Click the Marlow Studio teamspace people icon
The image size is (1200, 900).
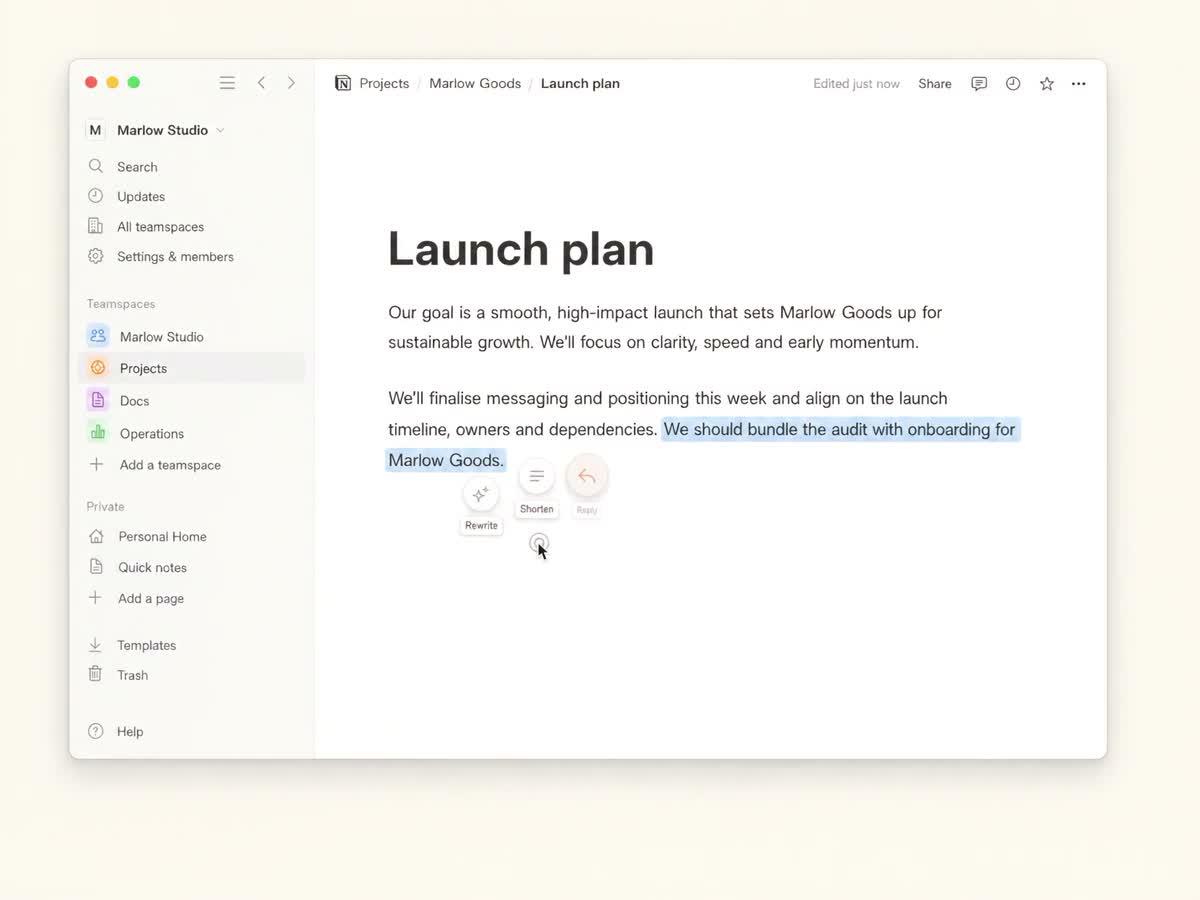pyautogui.click(x=98, y=336)
